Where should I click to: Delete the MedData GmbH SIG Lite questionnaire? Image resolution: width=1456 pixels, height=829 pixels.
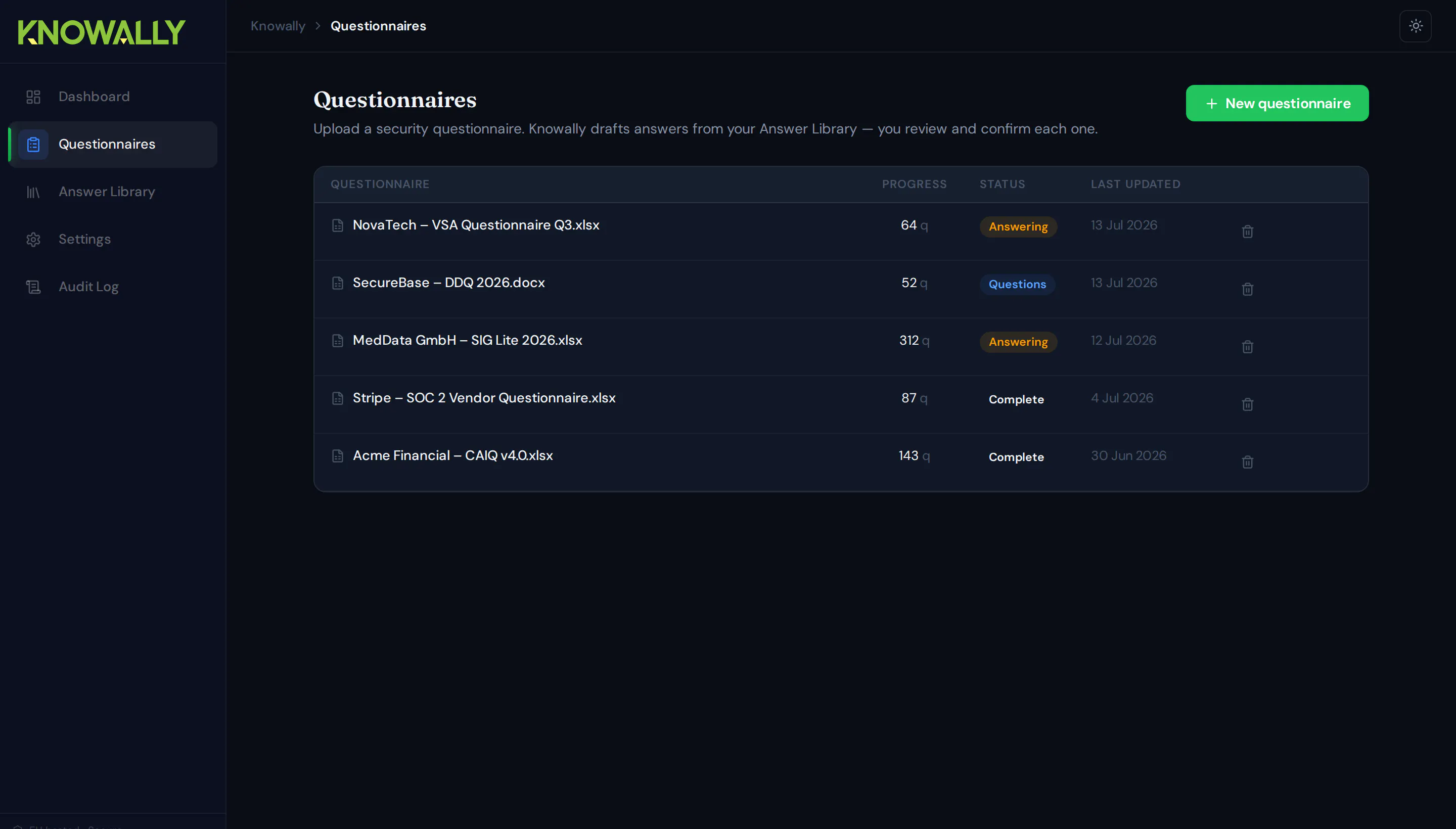tap(1247, 346)
